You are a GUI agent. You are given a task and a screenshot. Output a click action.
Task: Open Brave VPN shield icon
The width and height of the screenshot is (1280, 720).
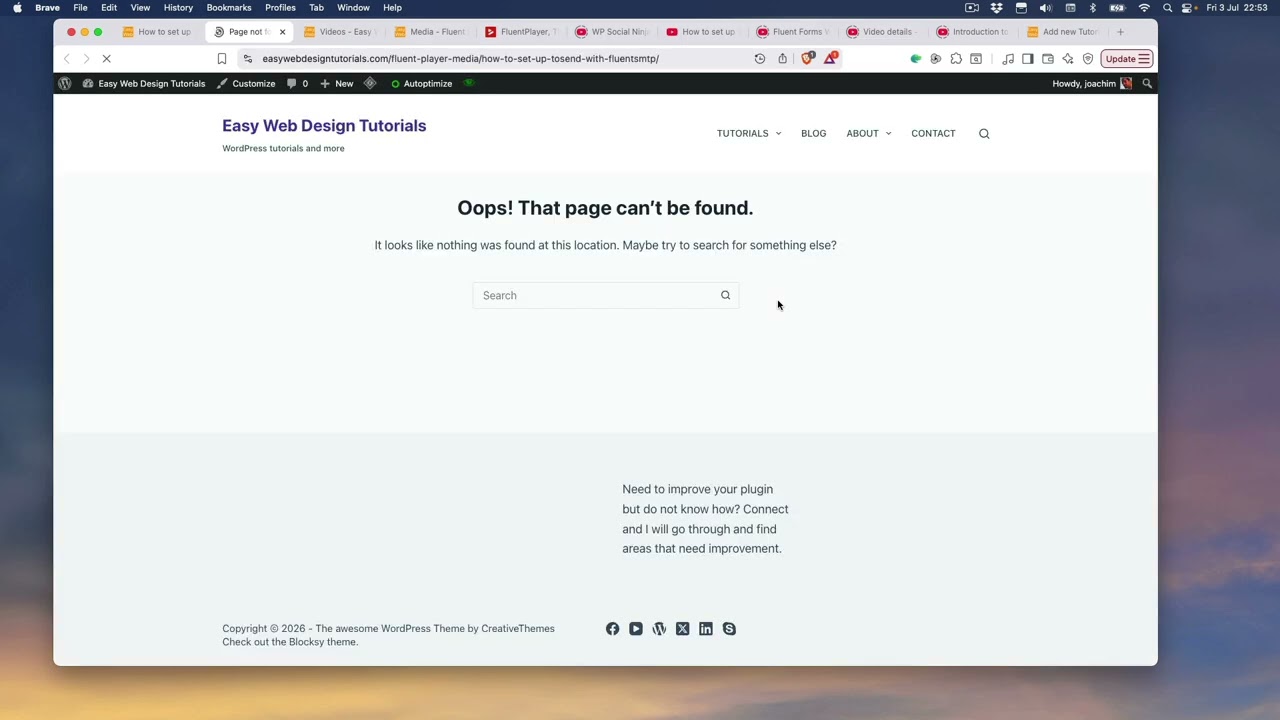[x=1088, y=59]
